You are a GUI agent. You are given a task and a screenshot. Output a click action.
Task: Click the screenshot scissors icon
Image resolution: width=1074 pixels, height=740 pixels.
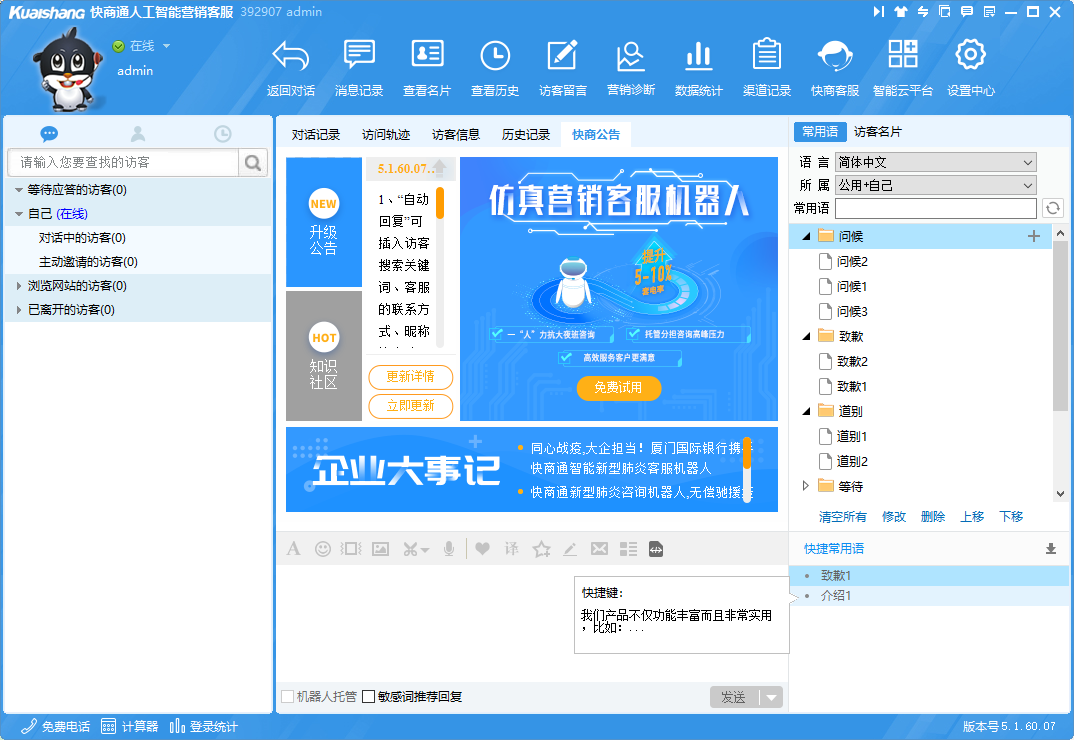[x=411, y=549]
